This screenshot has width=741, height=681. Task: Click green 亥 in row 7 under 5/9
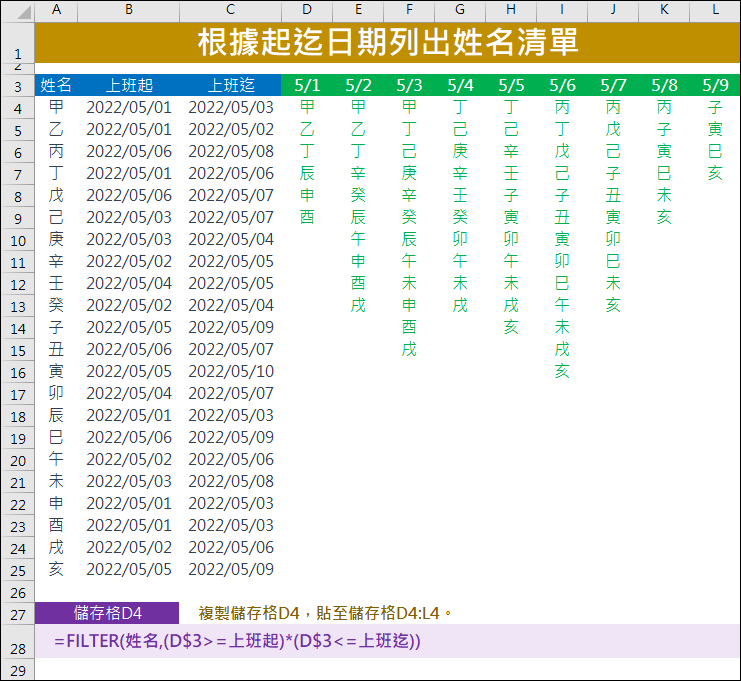pos(715,173)
